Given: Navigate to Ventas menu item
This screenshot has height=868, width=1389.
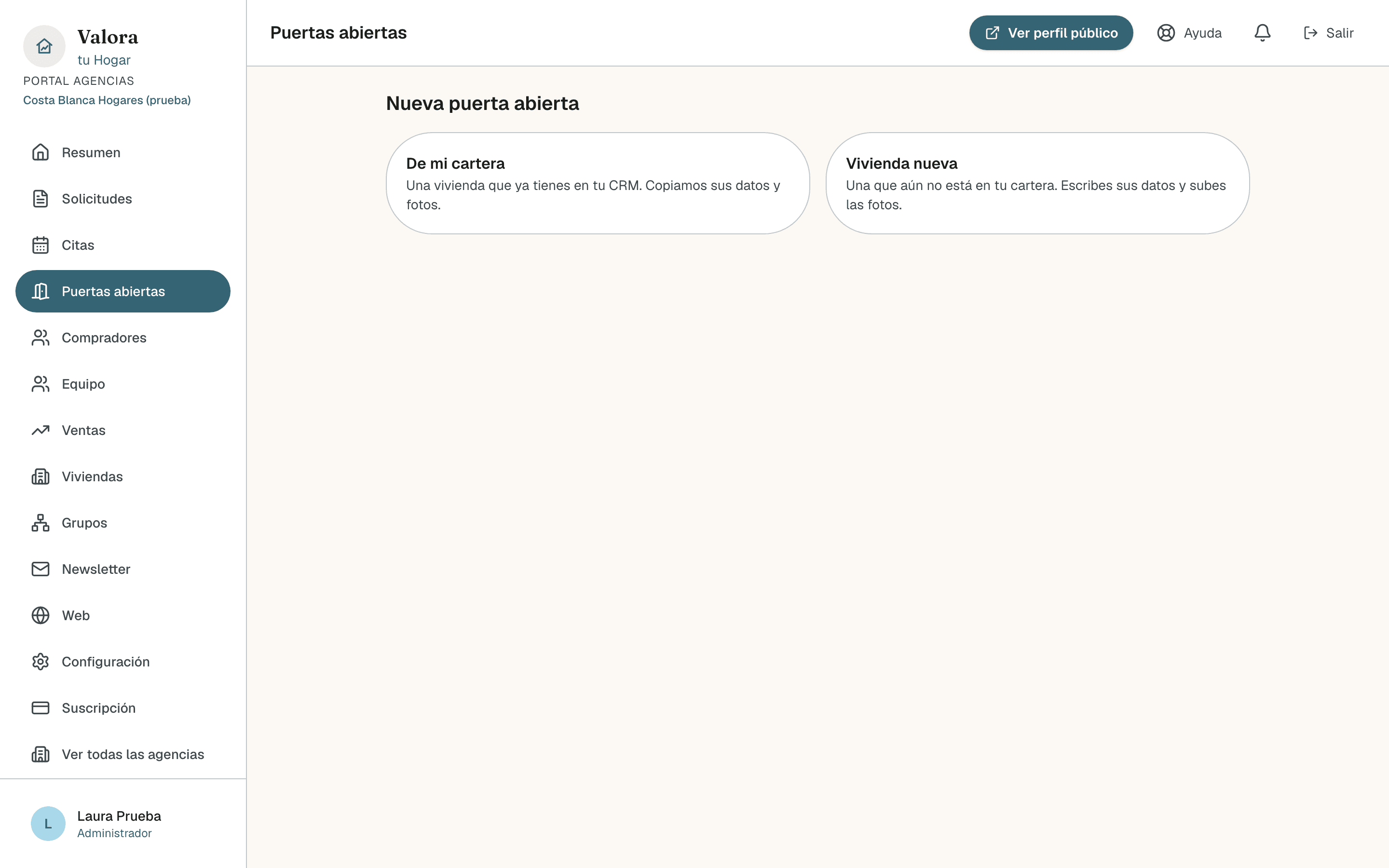Looking at the screenshot, I should click(123, 430).
